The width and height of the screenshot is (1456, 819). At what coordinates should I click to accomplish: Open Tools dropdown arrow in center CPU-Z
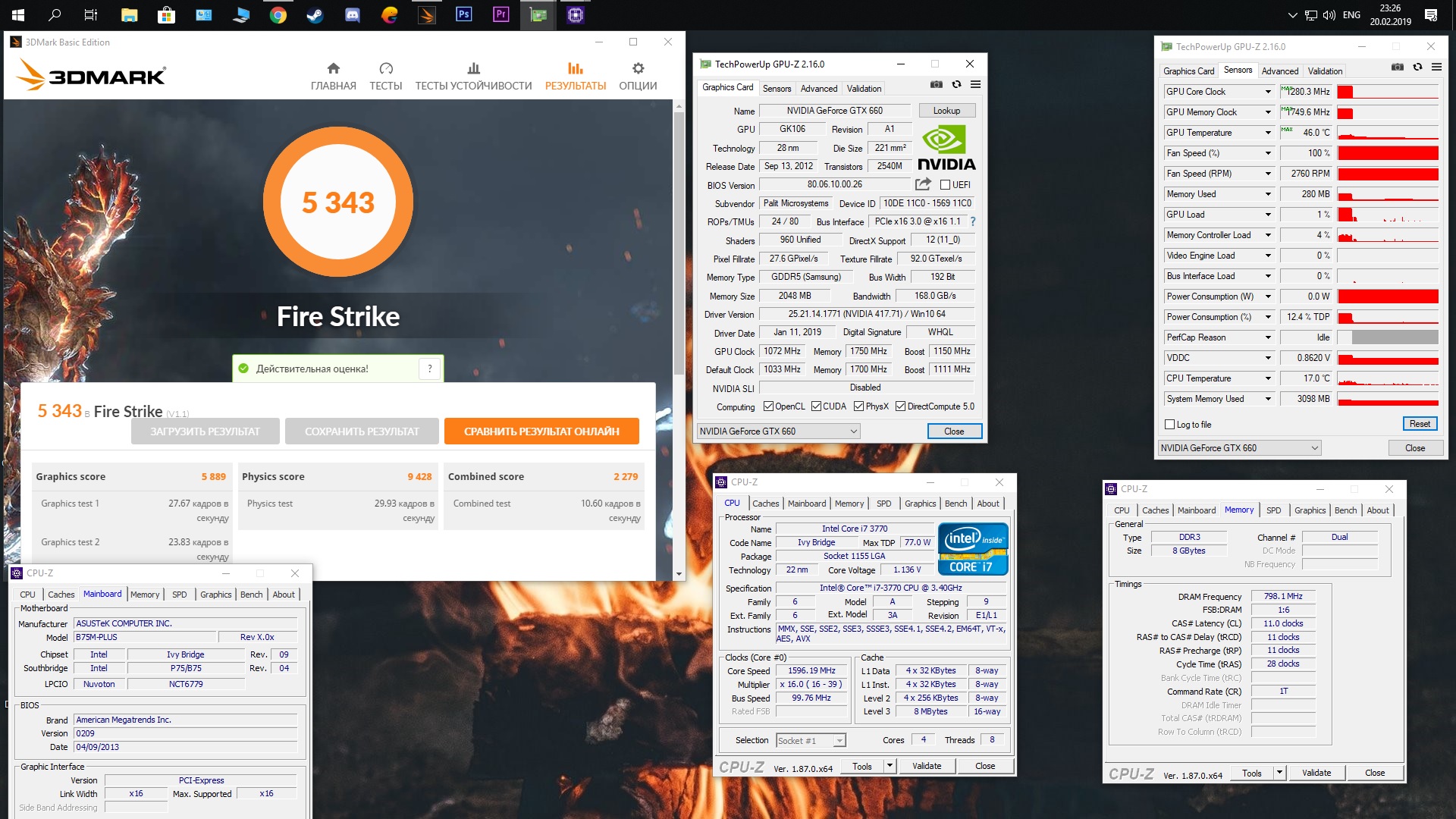(890, 766)
